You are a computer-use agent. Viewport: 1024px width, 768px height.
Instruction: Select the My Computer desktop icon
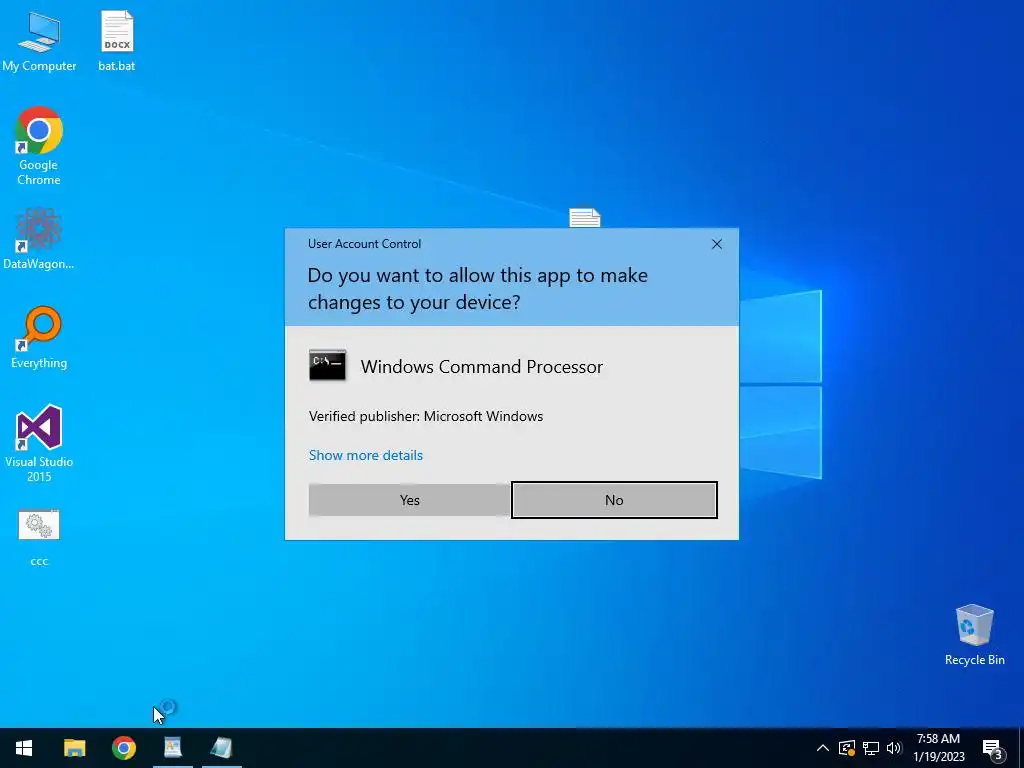[x=39, y=40]
